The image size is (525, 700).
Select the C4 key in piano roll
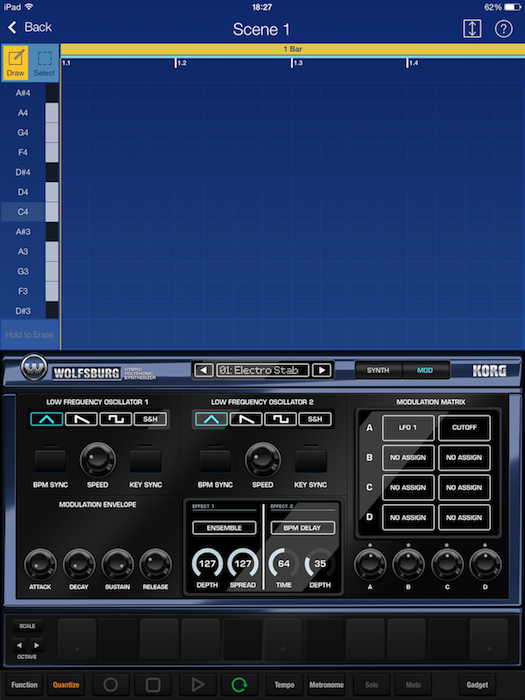pyautogui.click(x=29, y=212)
